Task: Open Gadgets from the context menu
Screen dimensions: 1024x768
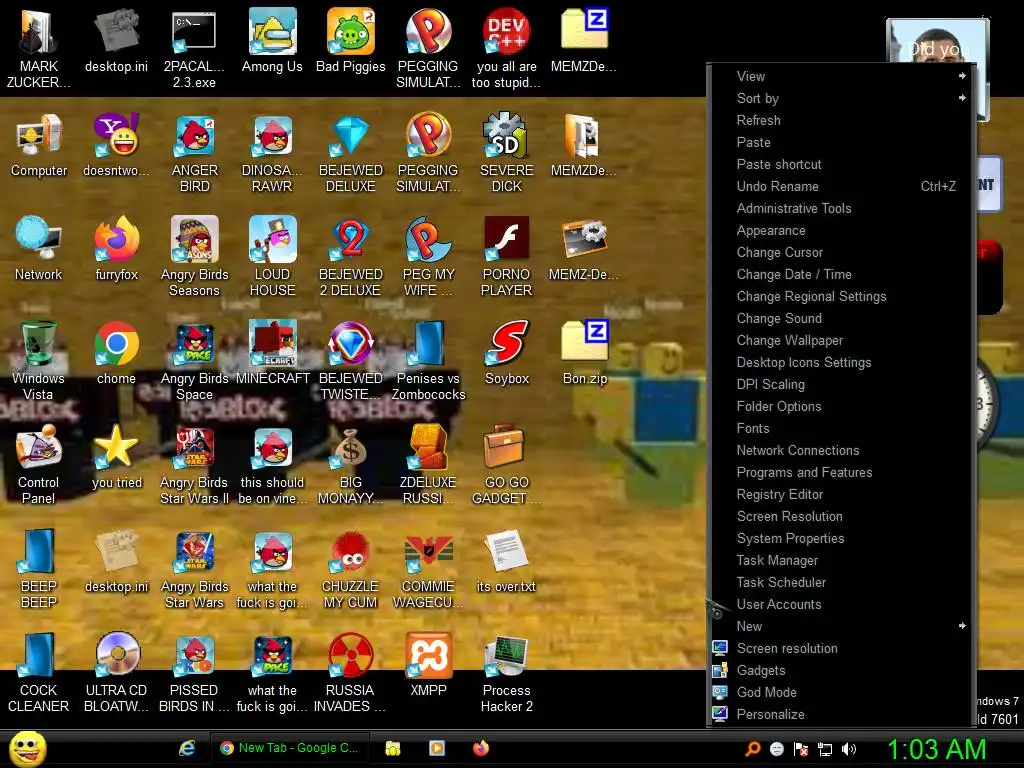Action: pyautogui.click(x=841, y=670)
